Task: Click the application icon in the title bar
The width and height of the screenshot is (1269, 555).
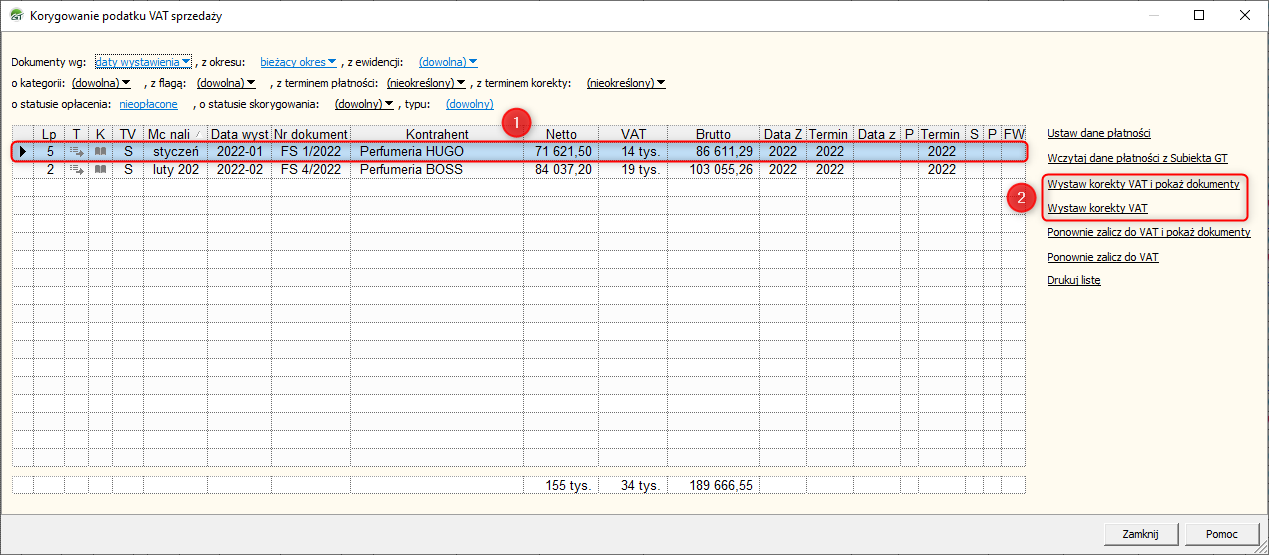Action: 16,16
